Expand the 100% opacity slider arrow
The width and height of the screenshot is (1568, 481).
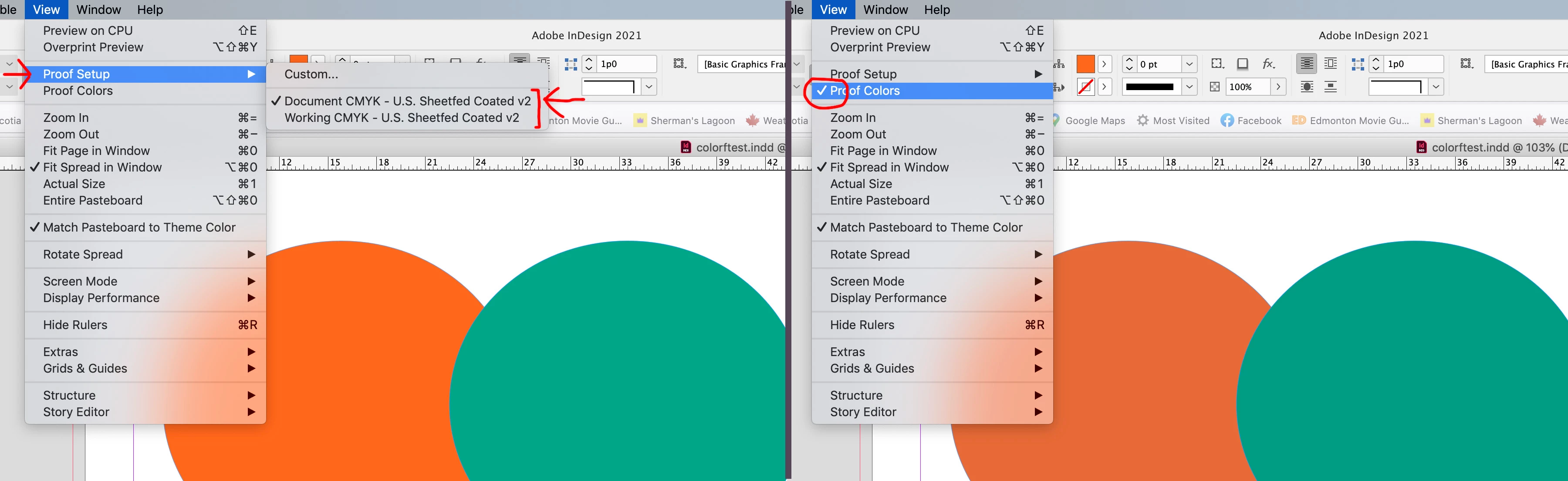tap(1277, 87)
